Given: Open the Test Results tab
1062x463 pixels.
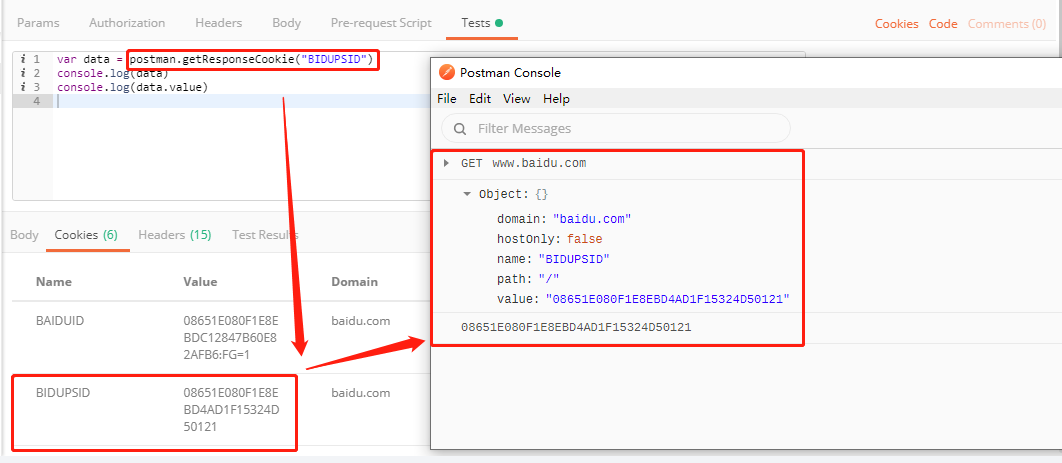Looking at the screenshot, I should tap(265, 235).
